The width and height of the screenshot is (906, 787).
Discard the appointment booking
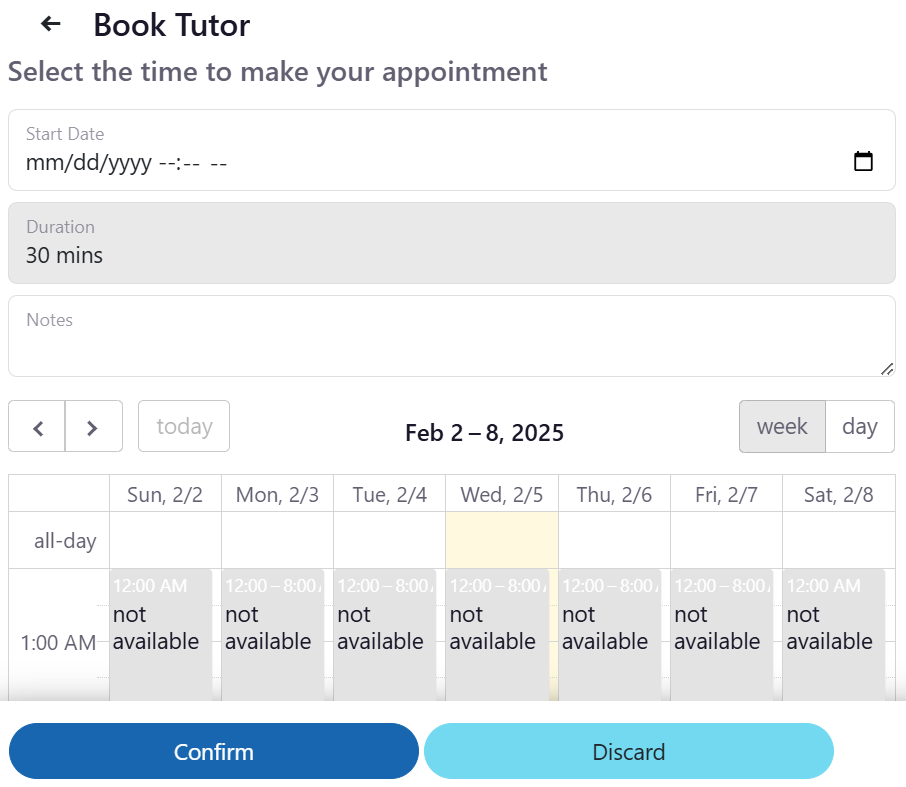(629, 751)
